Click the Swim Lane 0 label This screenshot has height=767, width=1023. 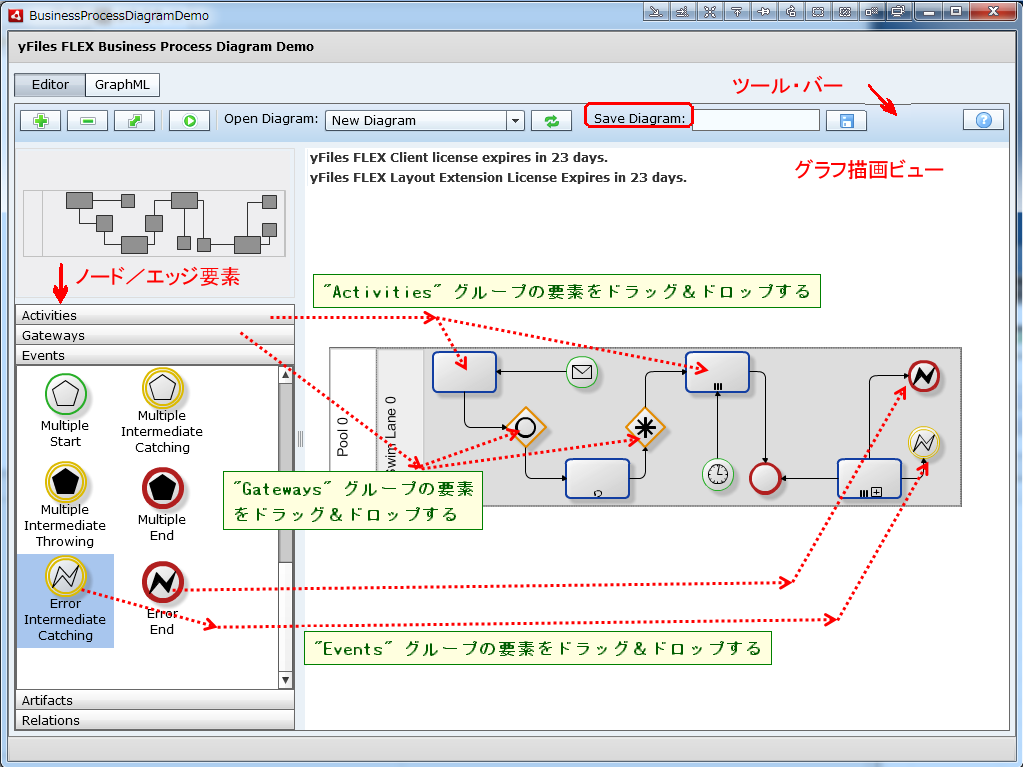click(x=390, y=434)
